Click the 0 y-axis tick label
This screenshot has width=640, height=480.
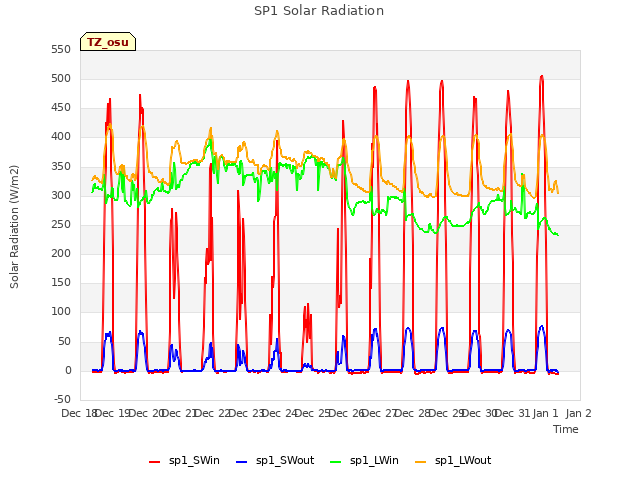(x=68, y=371)
